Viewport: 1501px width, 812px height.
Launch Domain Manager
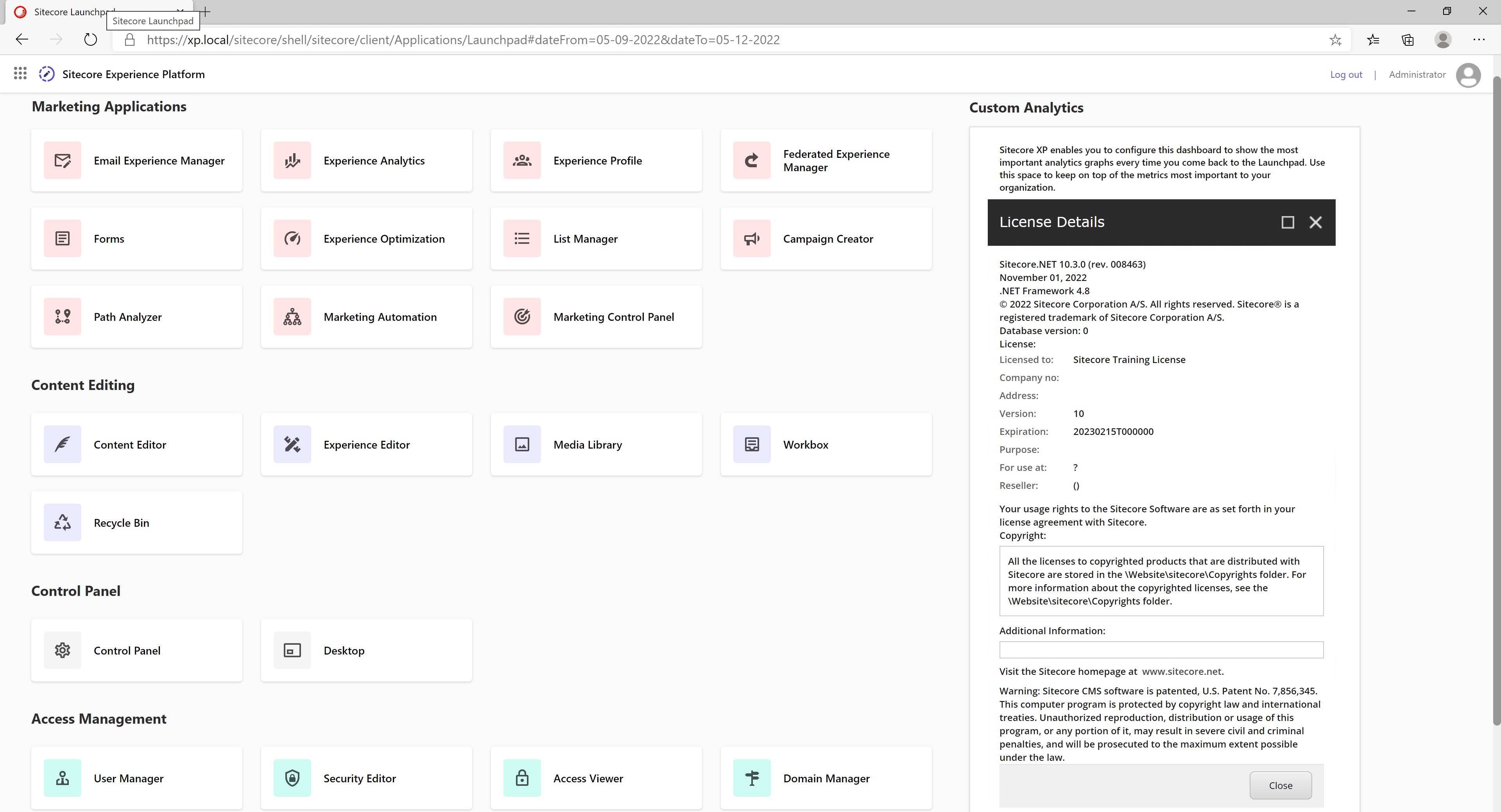(x=825, y=778)
